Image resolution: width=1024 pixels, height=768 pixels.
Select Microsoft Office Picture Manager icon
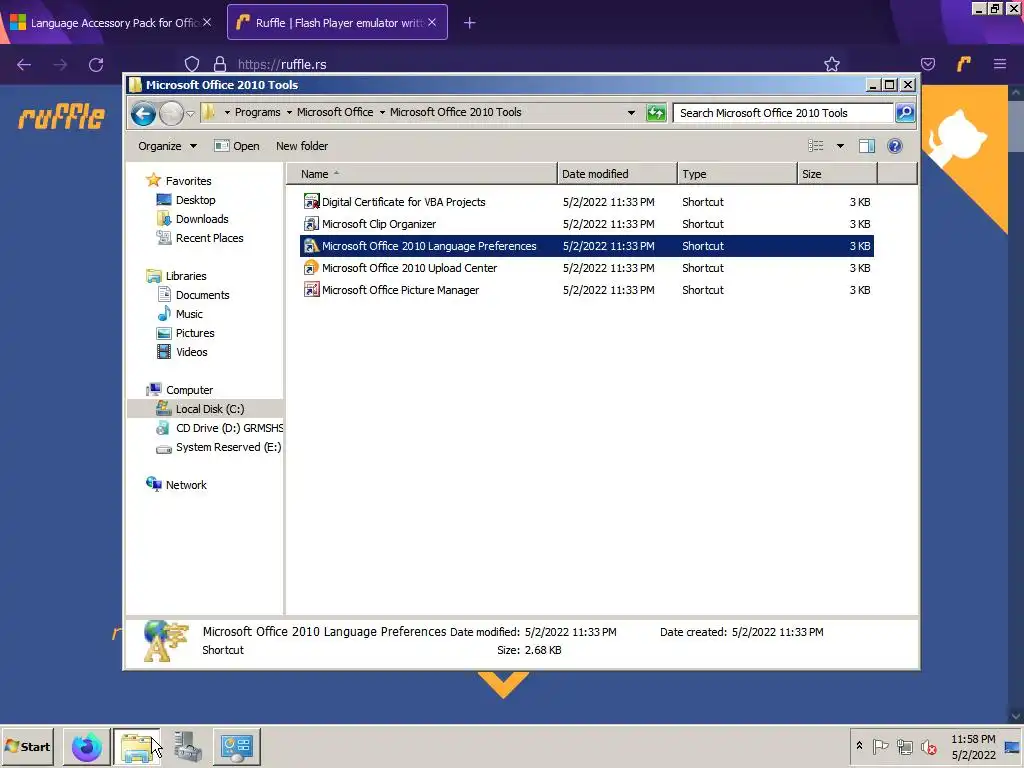tap(312, 290)
